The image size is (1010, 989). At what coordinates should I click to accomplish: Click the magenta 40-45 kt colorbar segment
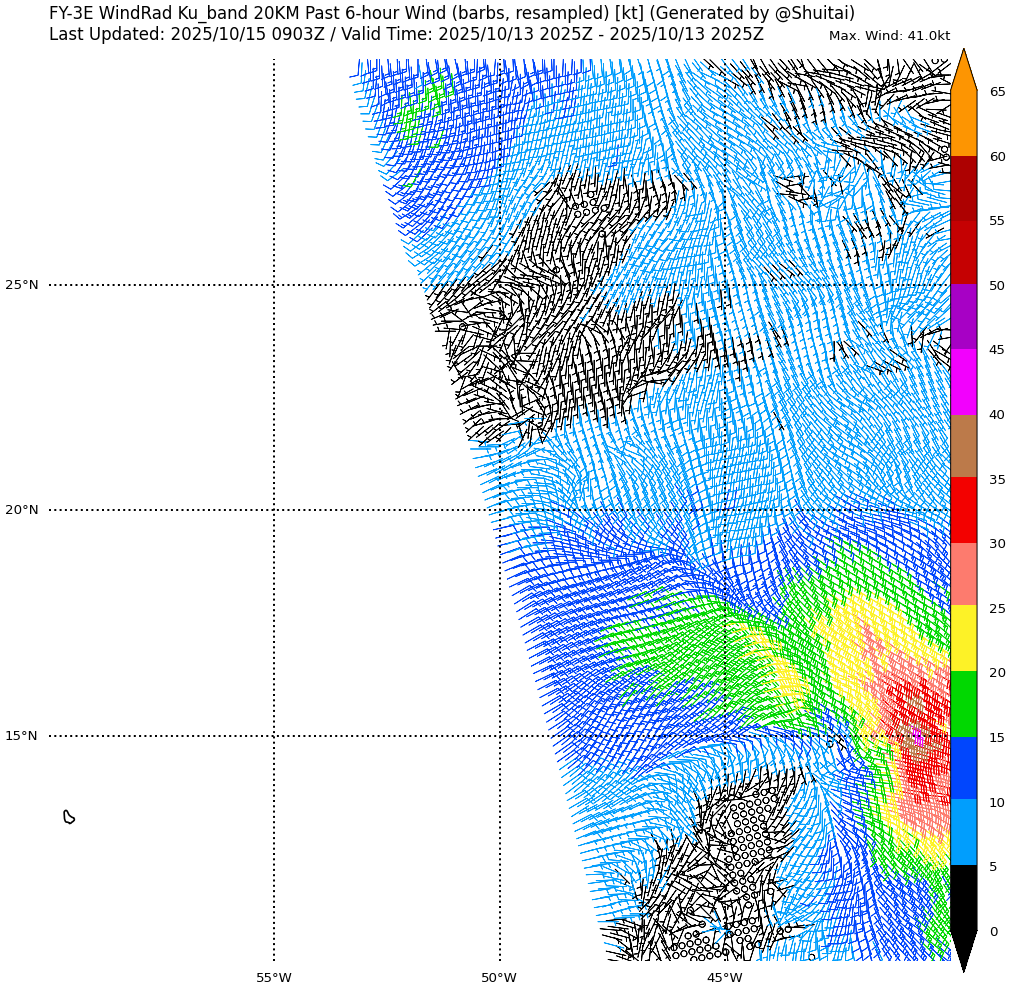point(963,382)
